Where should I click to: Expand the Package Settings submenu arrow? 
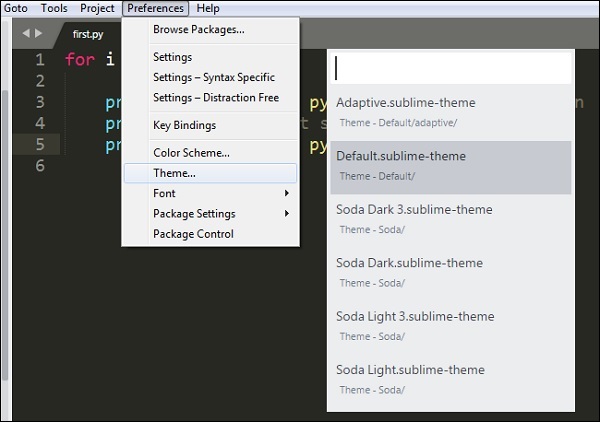[x=287, y=213]
